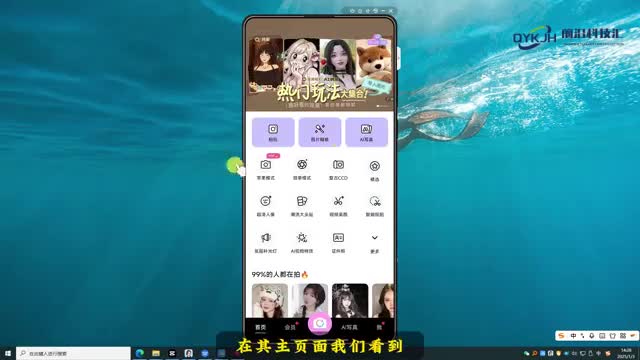Open the smiley-face 超清人像 icon

point(266,201)
